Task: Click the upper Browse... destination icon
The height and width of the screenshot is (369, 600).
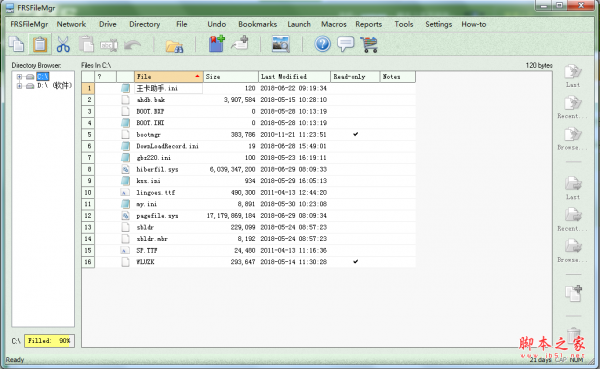Action: click(573, 134)
